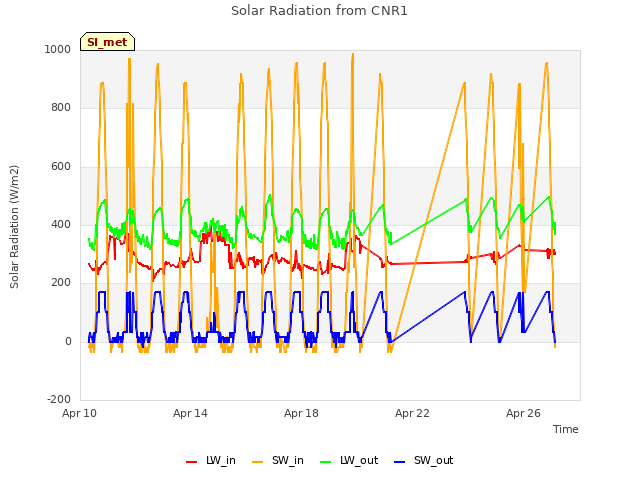Click the '0' y-axis tick label
640x480 pixels.
pyautogui.click(x=68, y=341)
